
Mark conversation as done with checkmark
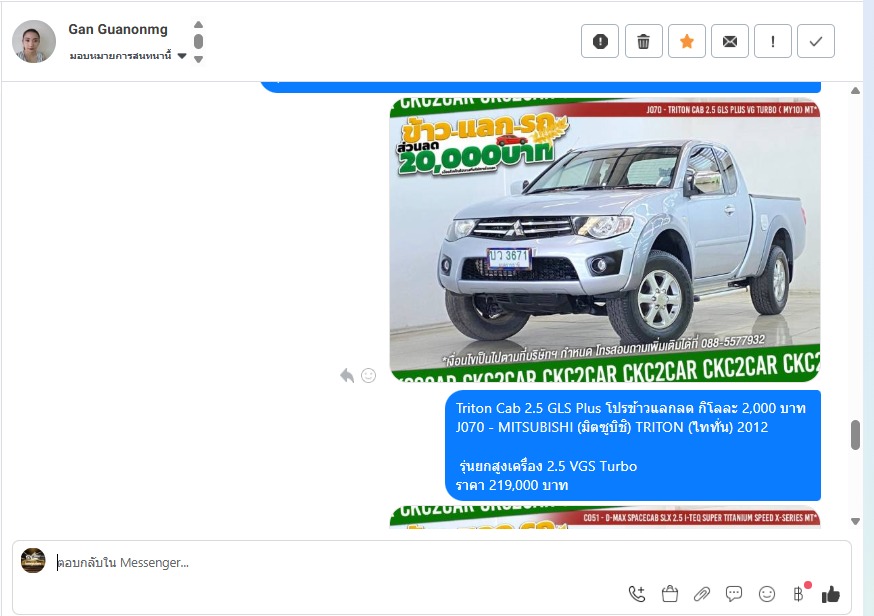(816, 41)
